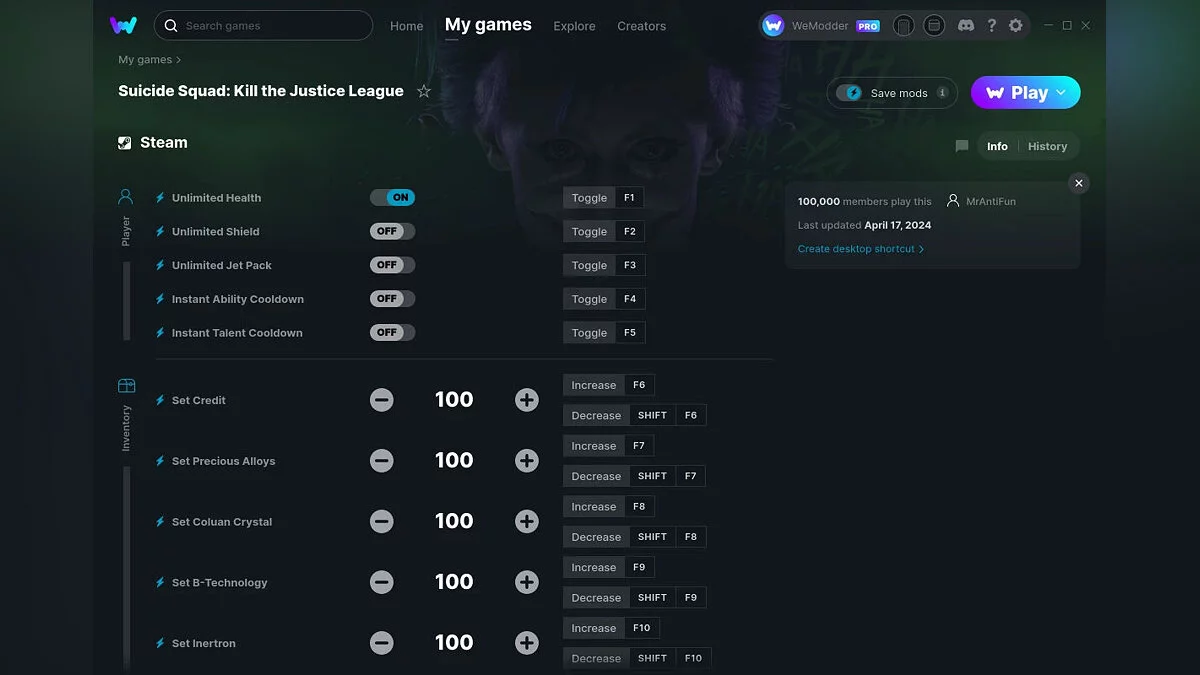The width and height of the screenshot is (1200, 675).
Task: Click the second rounded icon before Discord
Action: coord(933,25)
